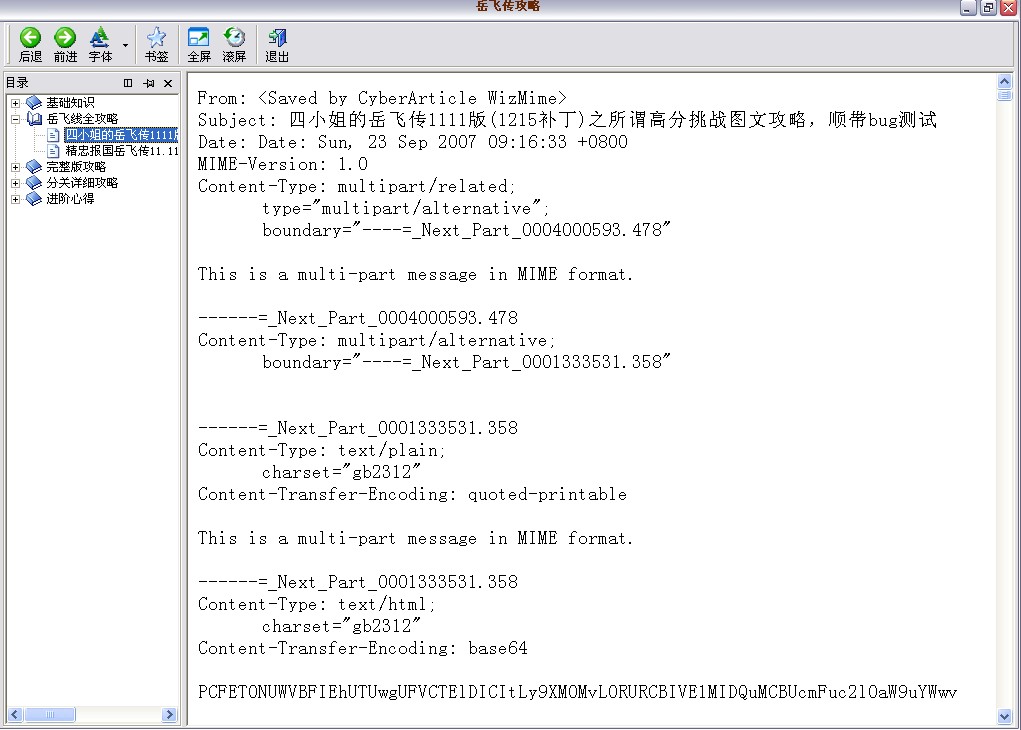
Task: Select the 岳飞线全攻略 open book entry
Action: pos(82,119)
